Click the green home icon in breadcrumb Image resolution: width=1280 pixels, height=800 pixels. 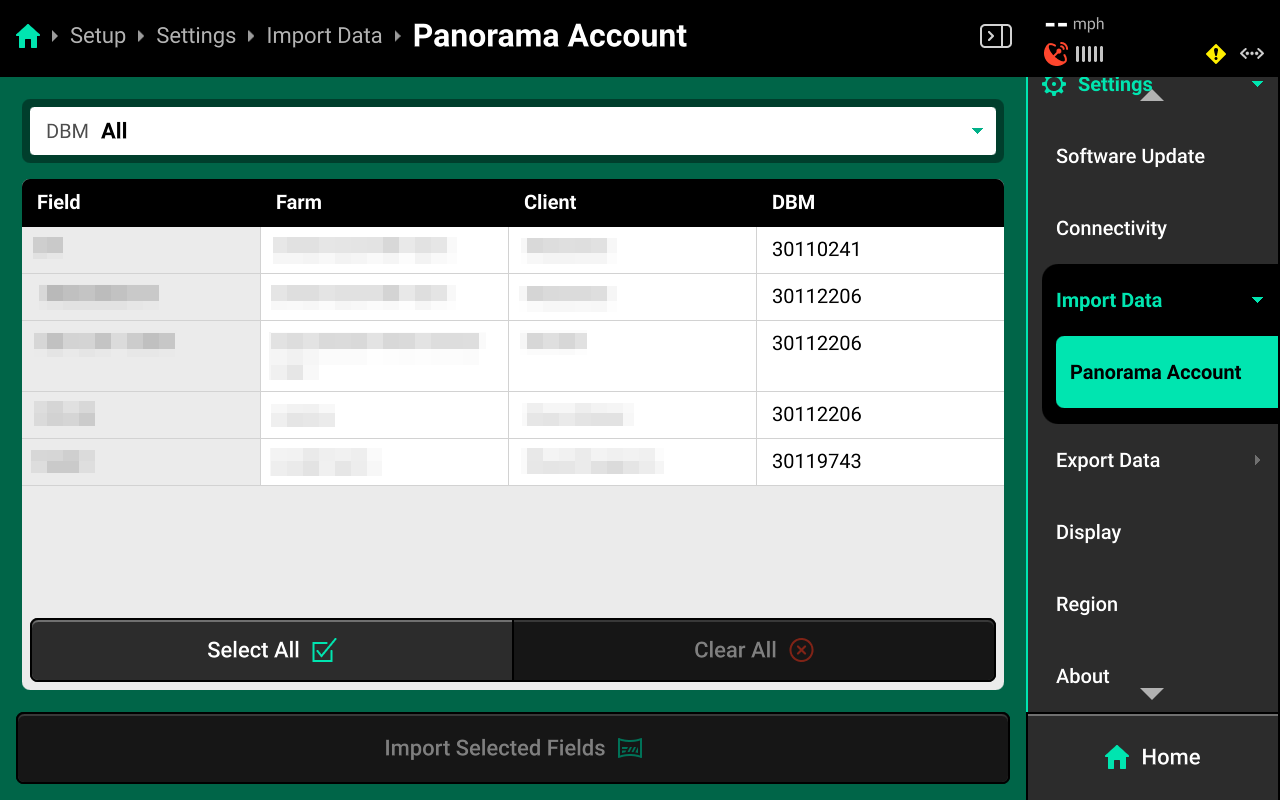(28, 37)
